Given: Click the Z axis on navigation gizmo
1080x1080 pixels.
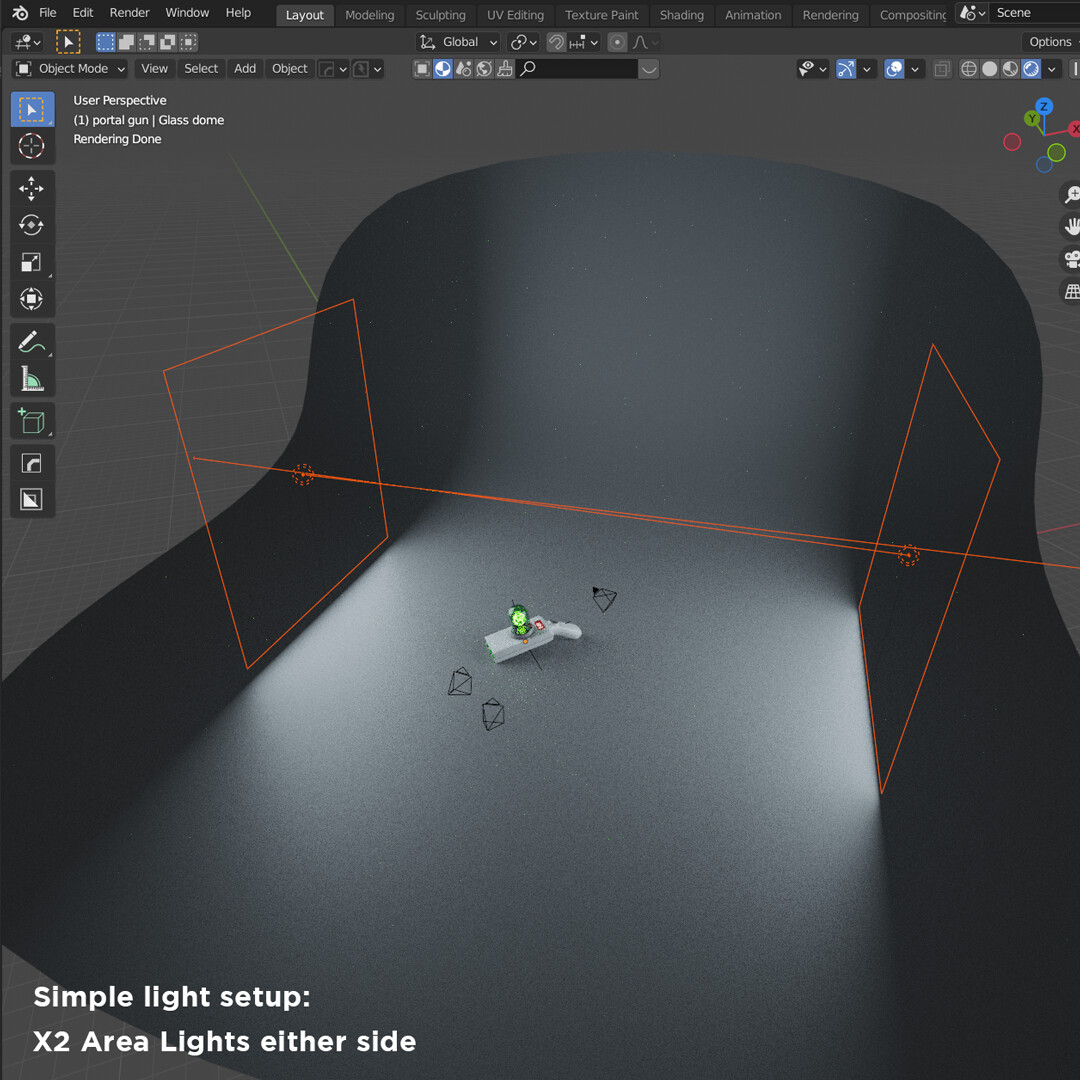Looking at the screenshot, I should pos(1043,107).
